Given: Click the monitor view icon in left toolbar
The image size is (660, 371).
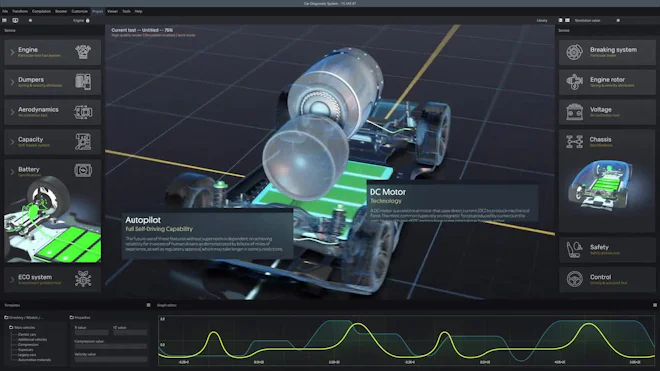Looking at the screenshot, I should pyautogui.click(x=15, y=20).
